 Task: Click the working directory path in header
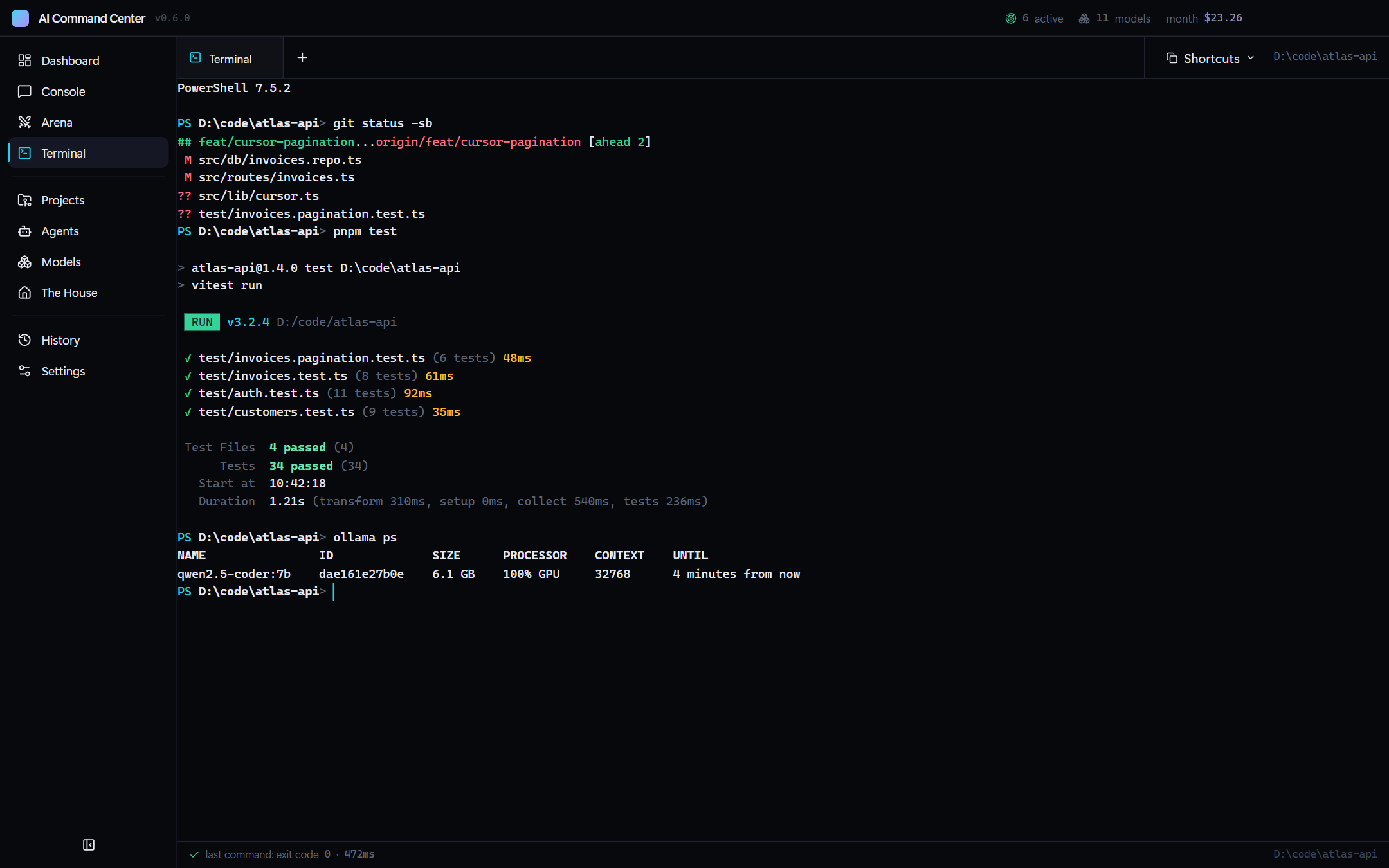1325,57
